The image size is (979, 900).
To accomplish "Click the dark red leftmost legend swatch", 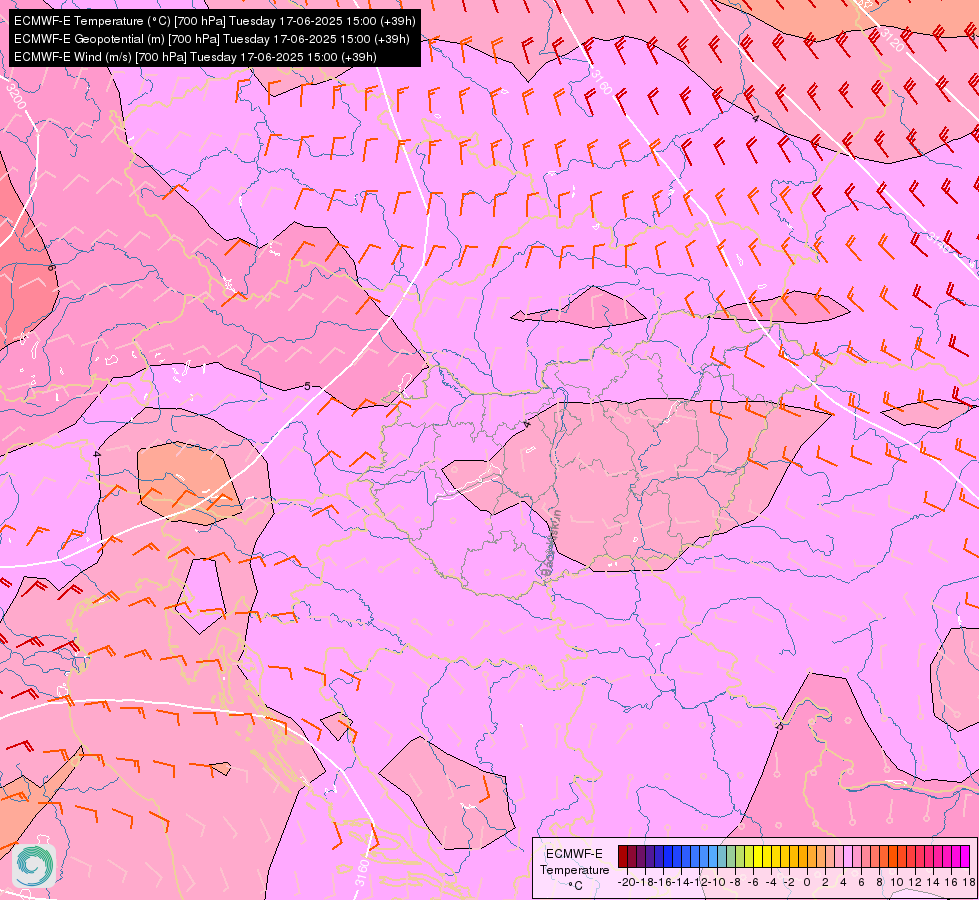I will click(622, 856).
